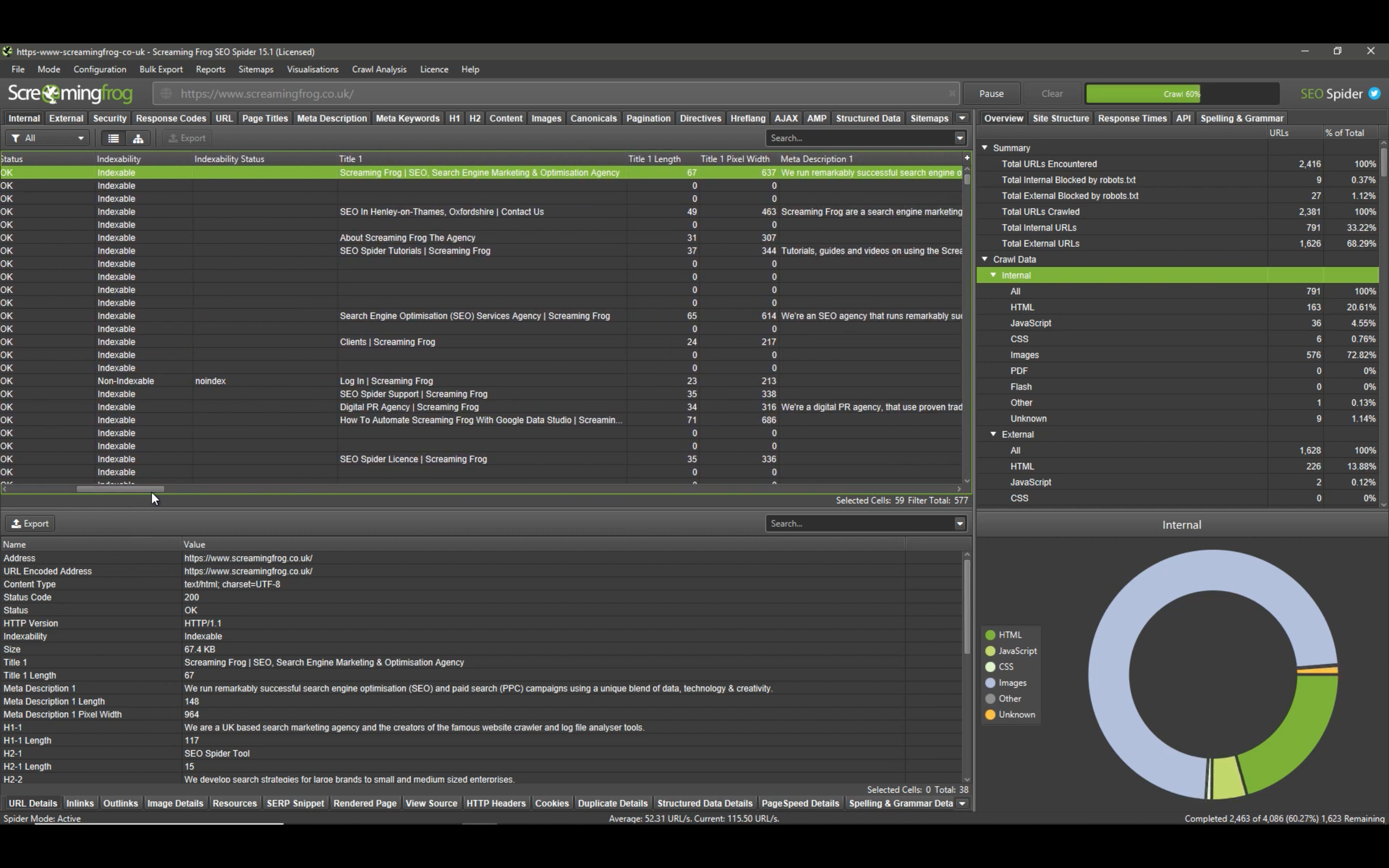Click the Images legend swatch

coord(990,683)
